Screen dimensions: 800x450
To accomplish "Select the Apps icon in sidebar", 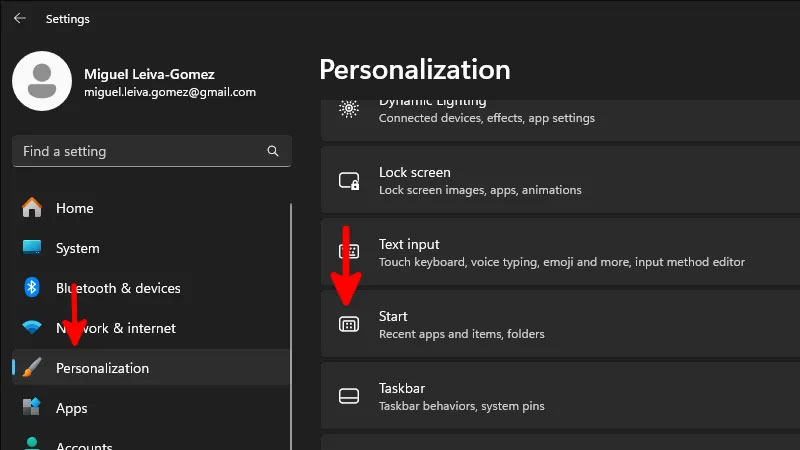I will point(32,407).
